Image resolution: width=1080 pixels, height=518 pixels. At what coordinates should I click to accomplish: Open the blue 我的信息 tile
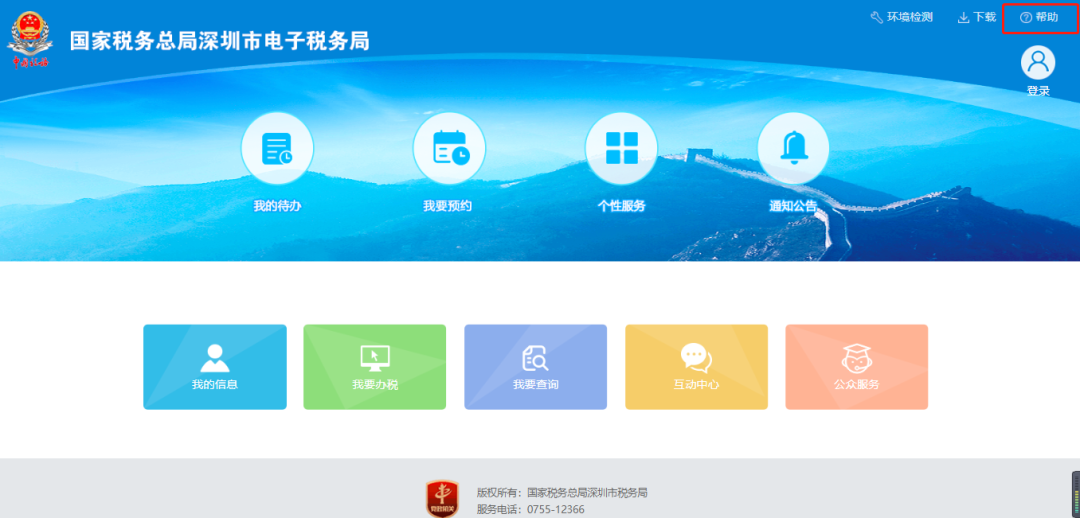215,367
